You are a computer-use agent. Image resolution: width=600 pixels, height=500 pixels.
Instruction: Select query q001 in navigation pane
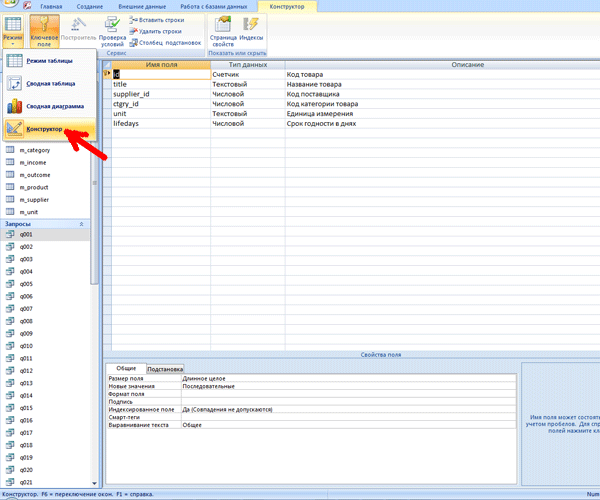coord(26,234)
